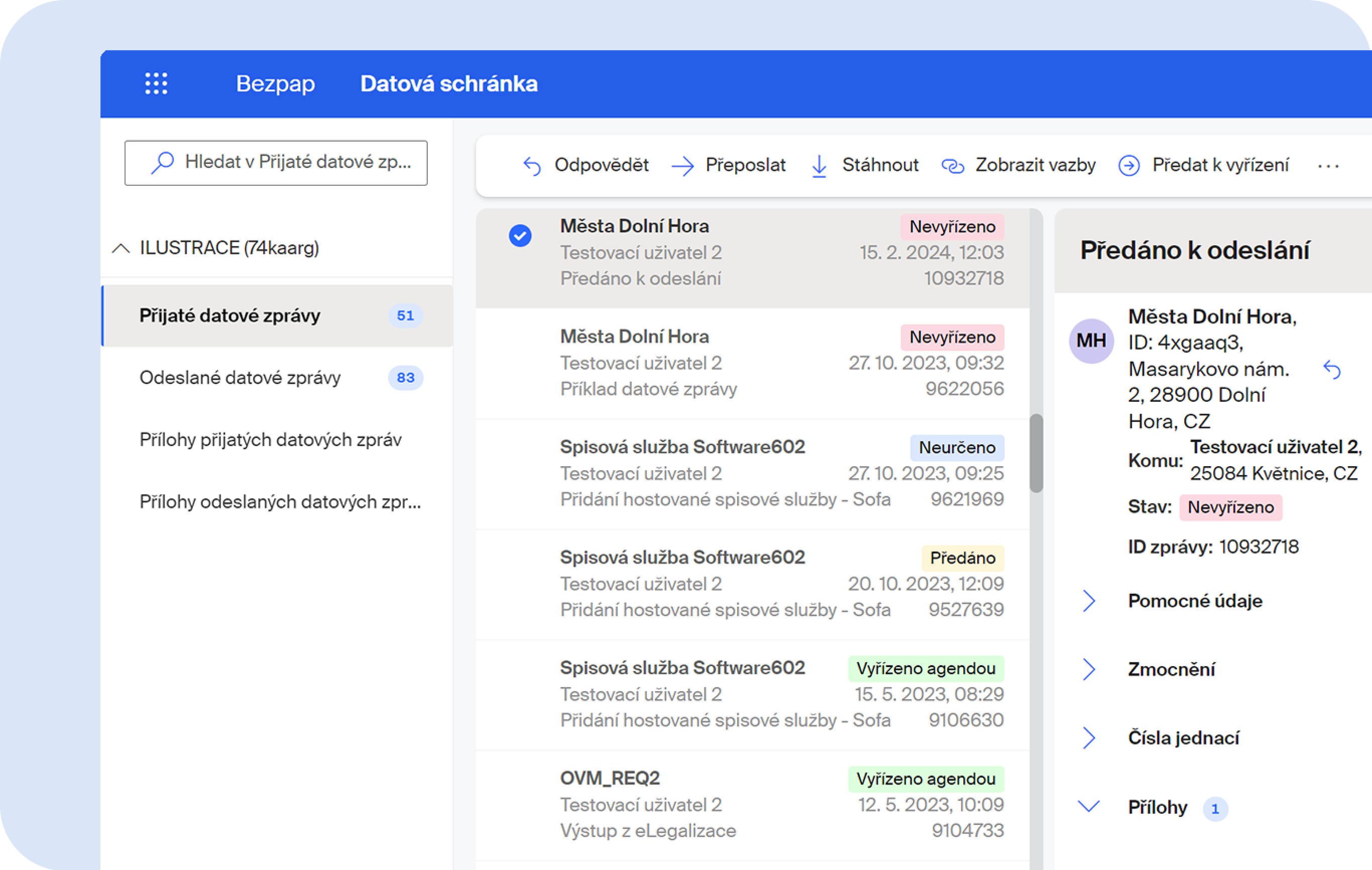Open Přílohy přijatých datových zpráv
The height and width of the screenshot is (870, 1372).
point(270,440)
